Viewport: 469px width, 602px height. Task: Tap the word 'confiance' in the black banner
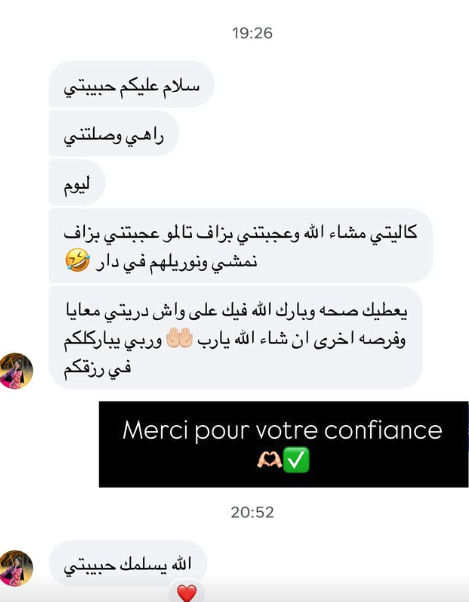point(383,430)
